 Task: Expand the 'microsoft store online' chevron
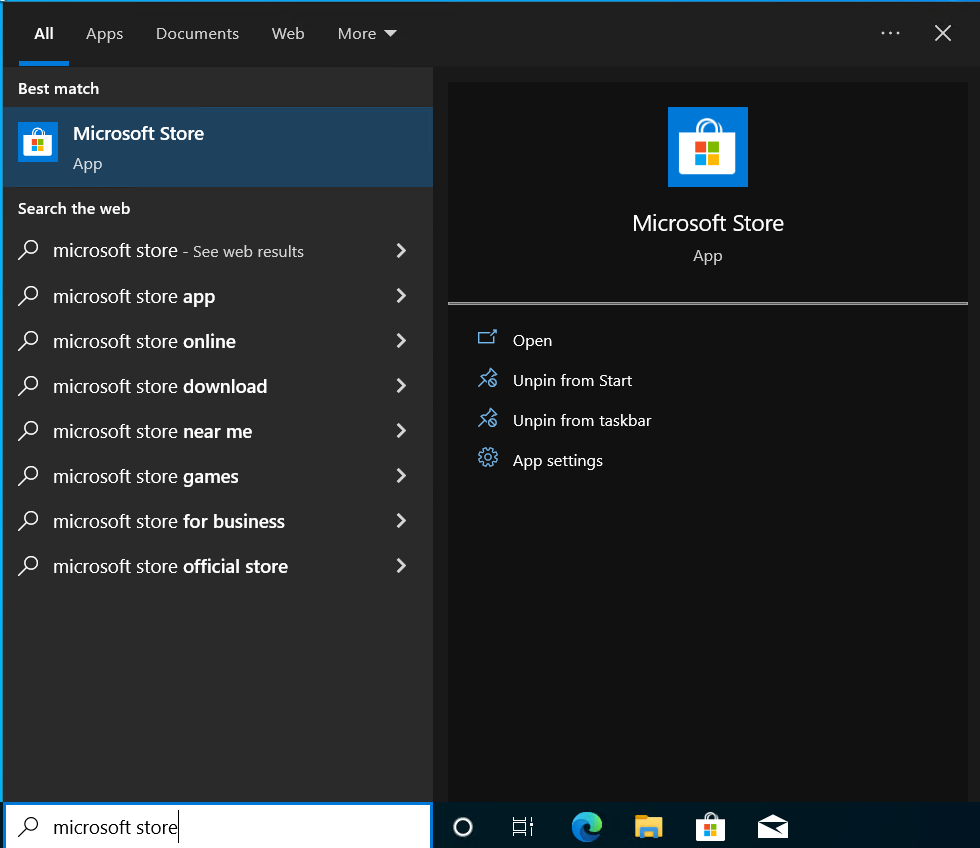(401, 341)
